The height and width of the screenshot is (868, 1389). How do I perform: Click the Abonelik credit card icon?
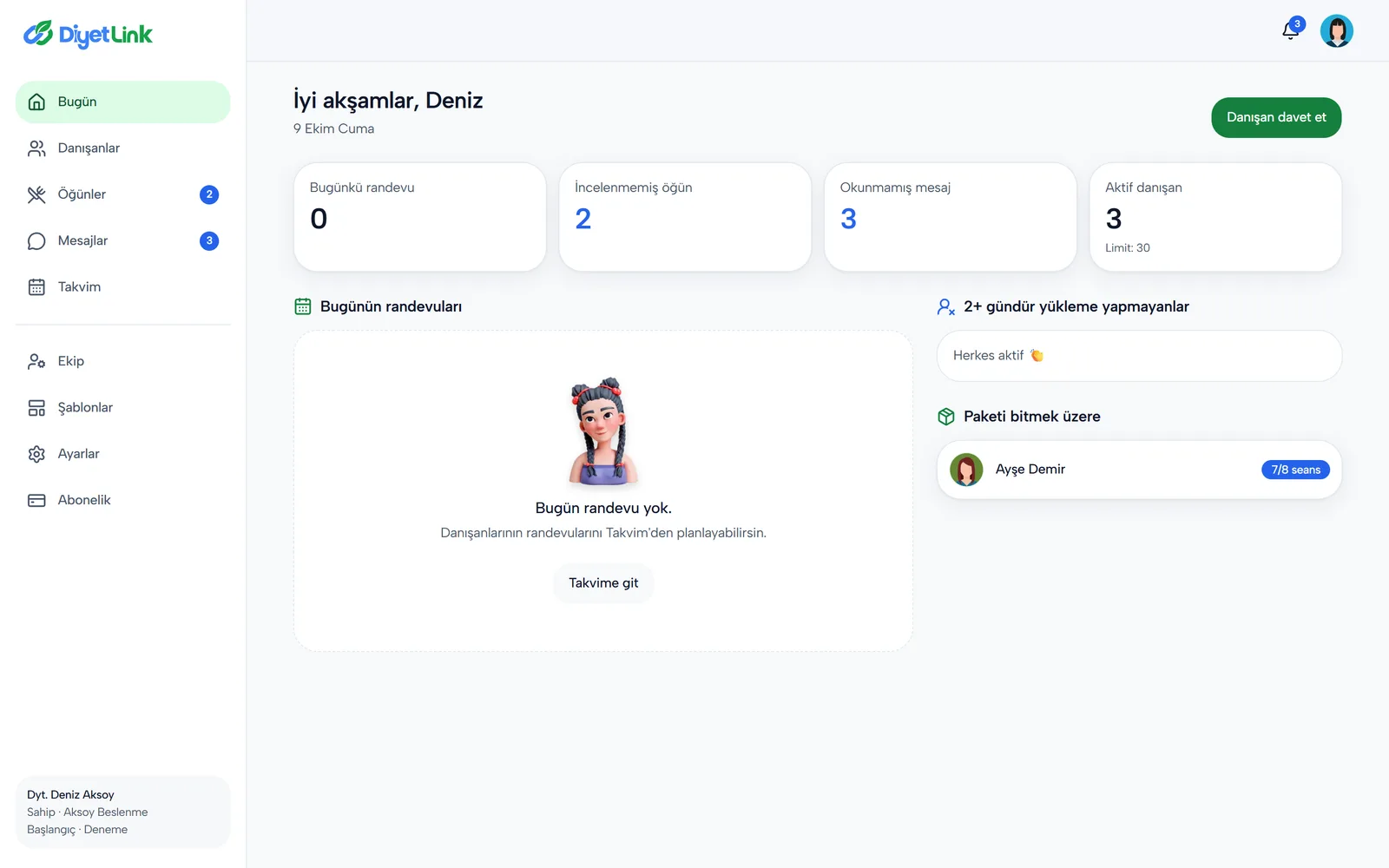pyautogui.click(x=36, y=500)
